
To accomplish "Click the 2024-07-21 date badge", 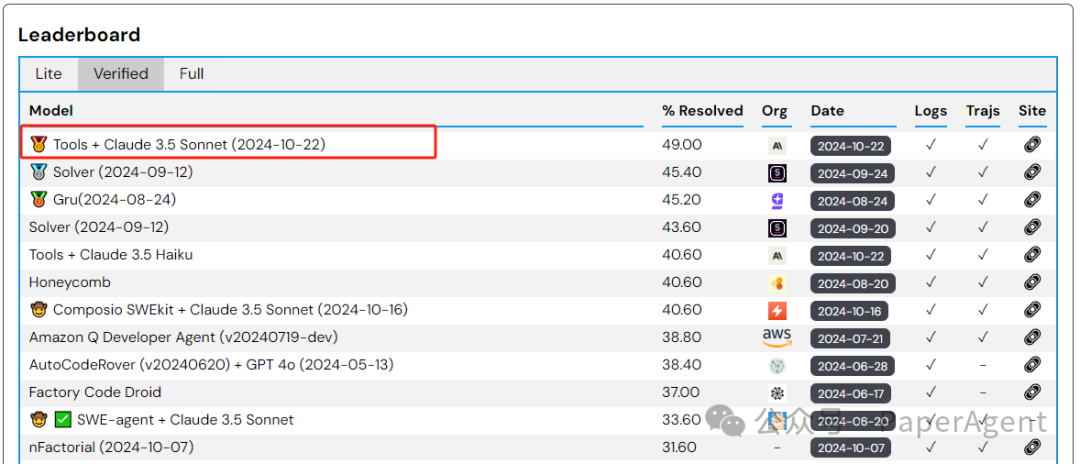I will pyautogui.click(x=851, y=339).
